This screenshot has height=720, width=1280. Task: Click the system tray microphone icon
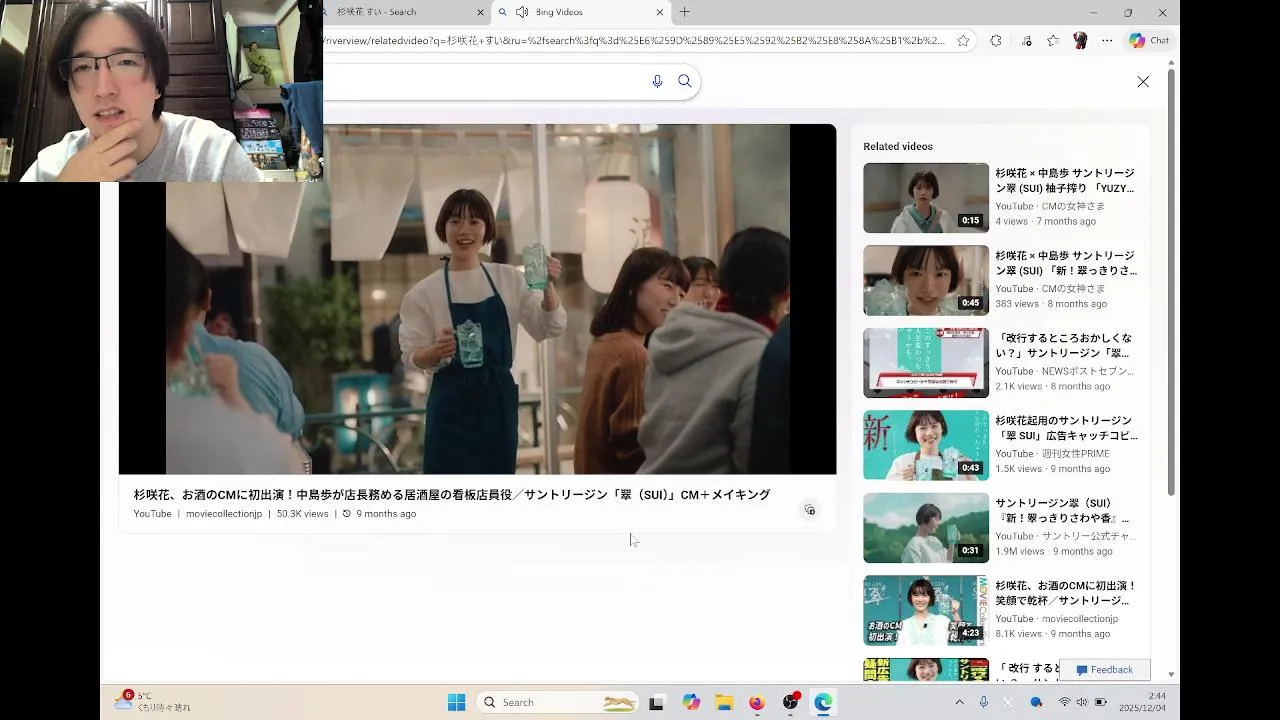pos(984,702)
